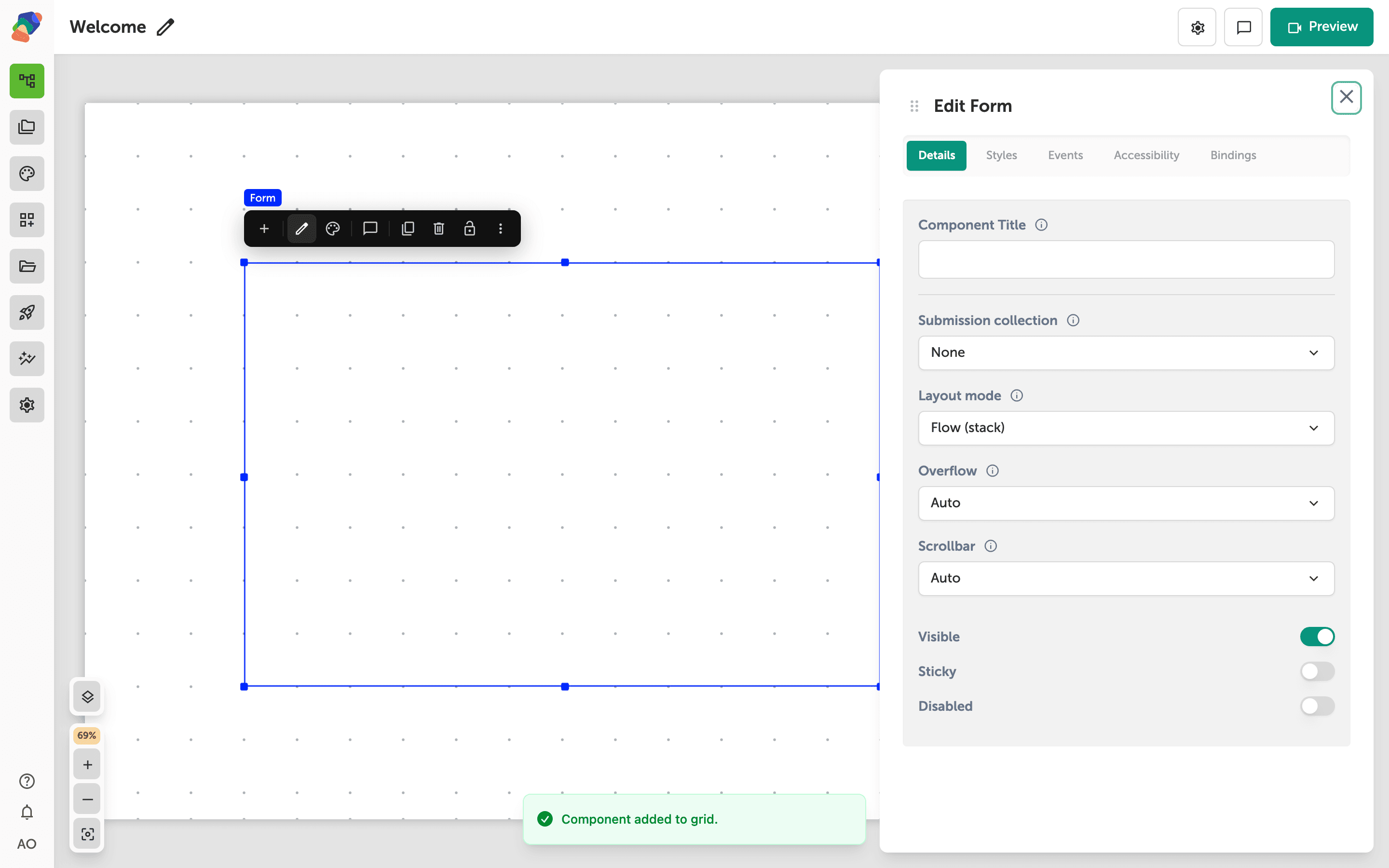Switch to the Bindings tab
The height and width of the screenshot is (868, 1389).
point(1233,156)
